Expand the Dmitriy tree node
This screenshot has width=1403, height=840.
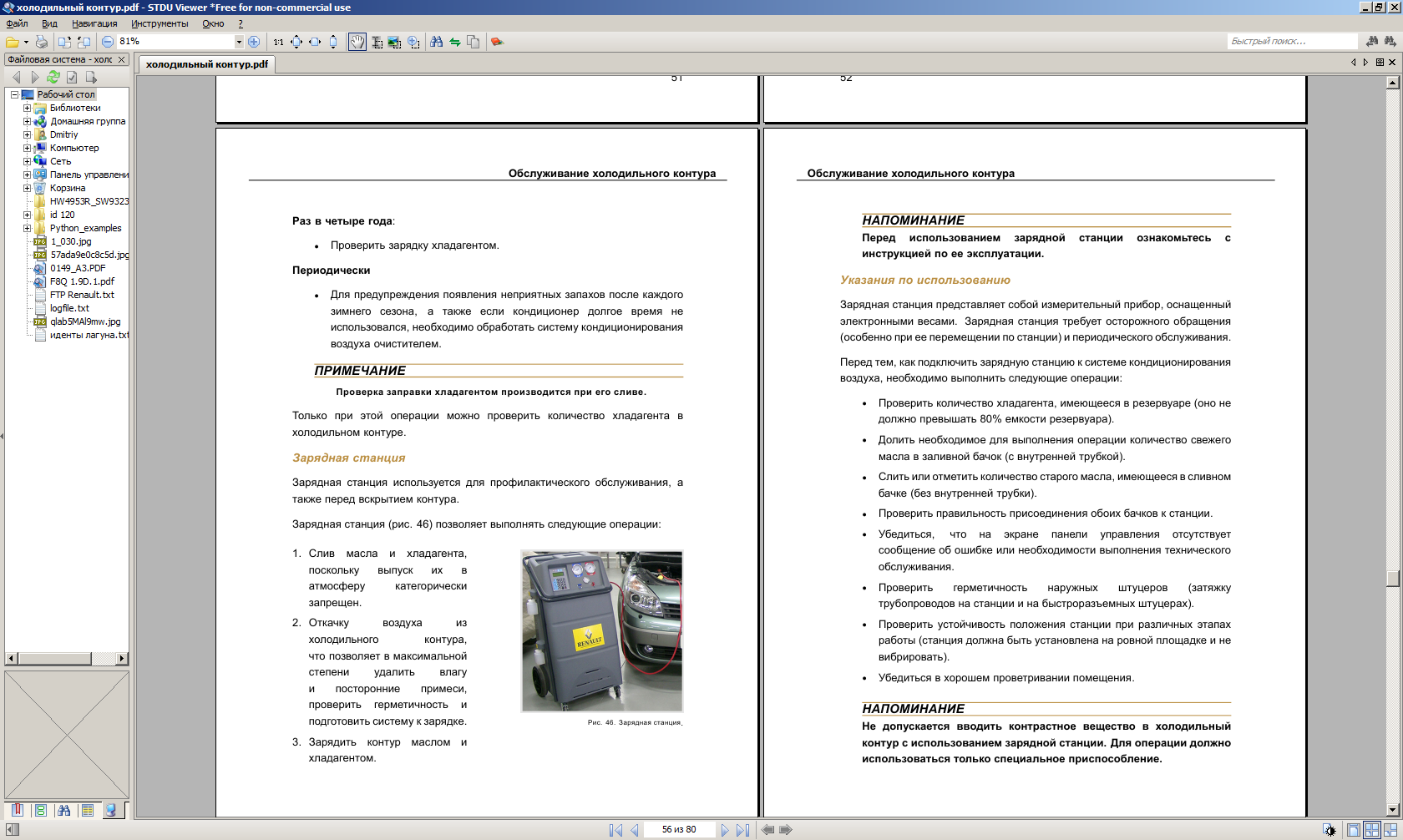tap(27, 134)
